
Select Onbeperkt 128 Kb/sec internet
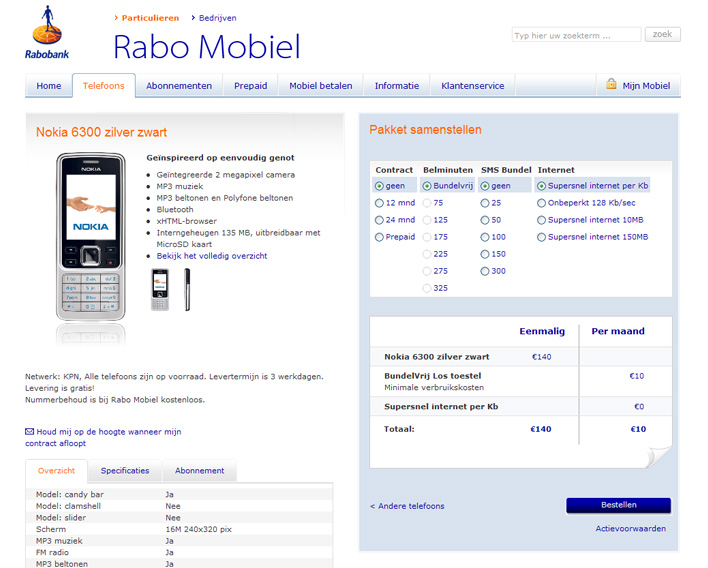tap(541, 203)
